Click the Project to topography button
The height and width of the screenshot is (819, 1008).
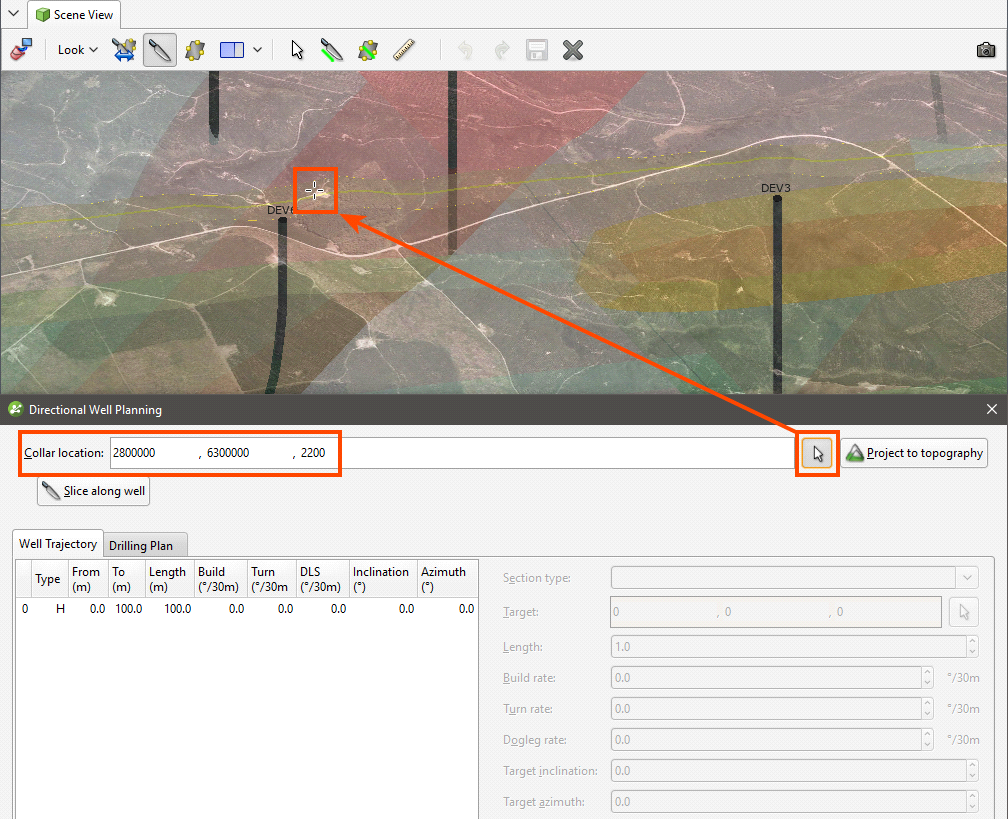pos(914,453)
